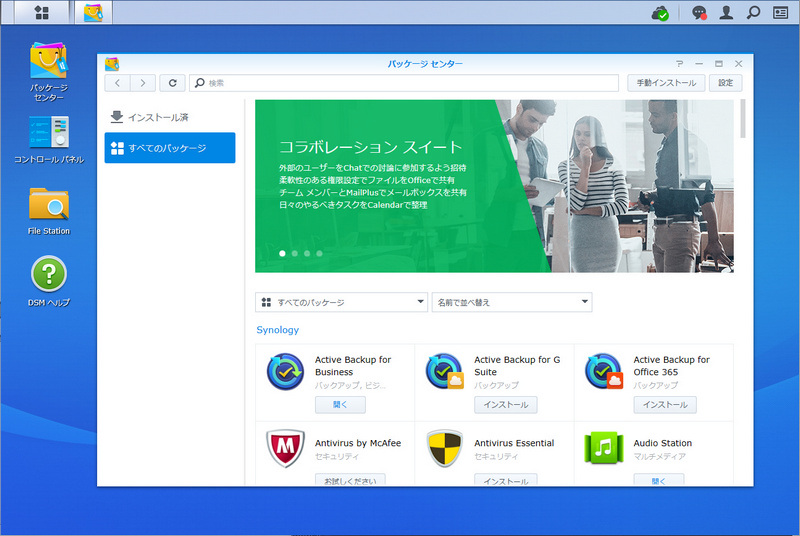Click the Antivirus Essential shield icon
This screenshot has height=536, width=800.
pos(444,448)
